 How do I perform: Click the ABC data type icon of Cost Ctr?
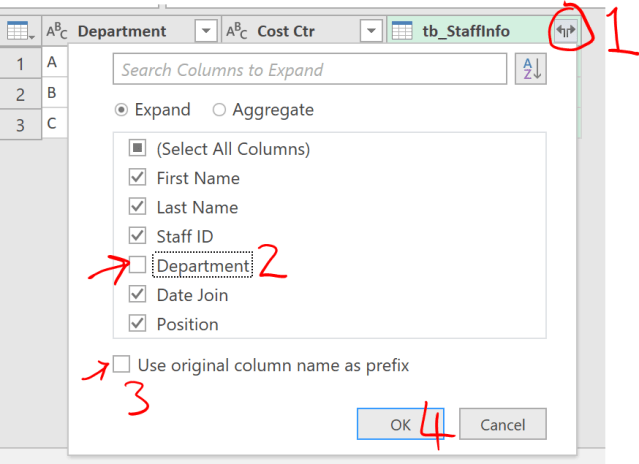[236, 31]
